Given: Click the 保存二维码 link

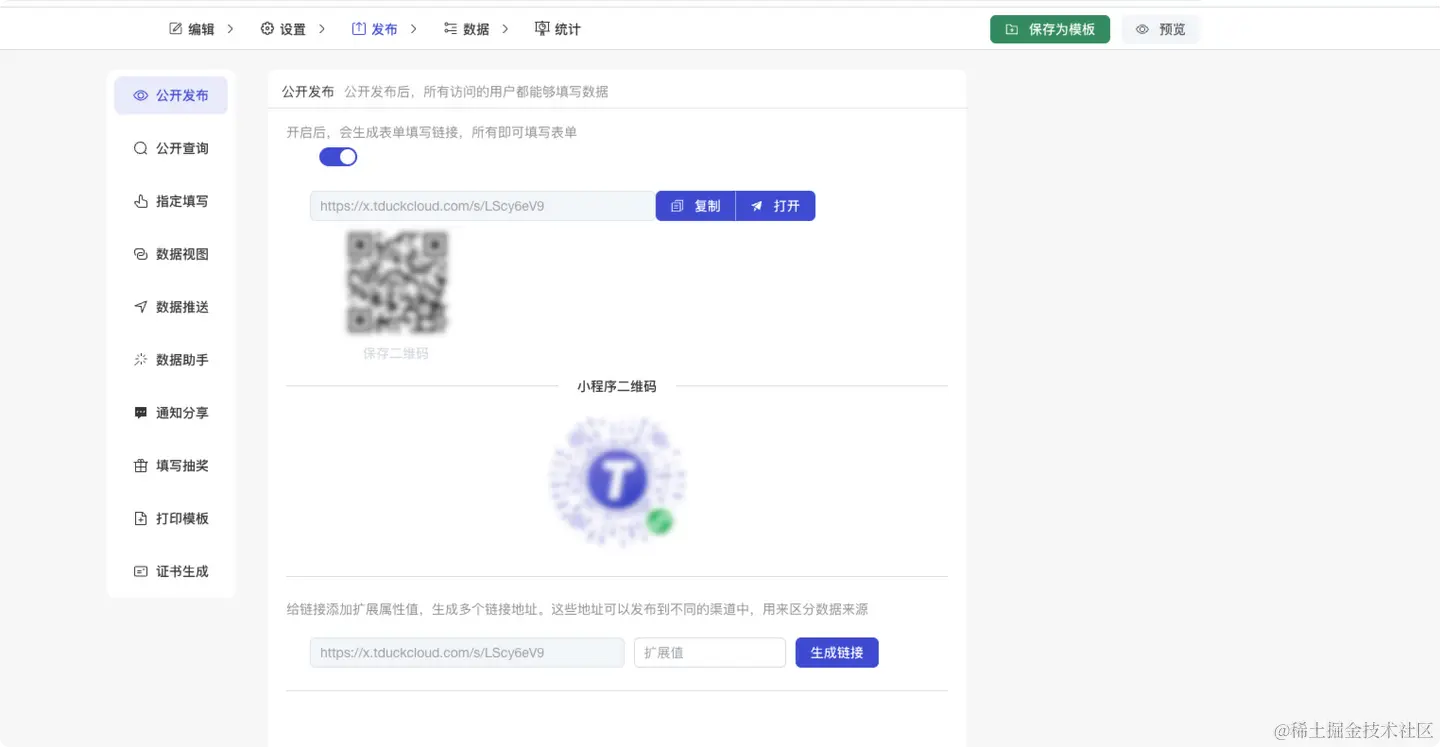Looking at the screenshot, I should [x=396, y=353].
